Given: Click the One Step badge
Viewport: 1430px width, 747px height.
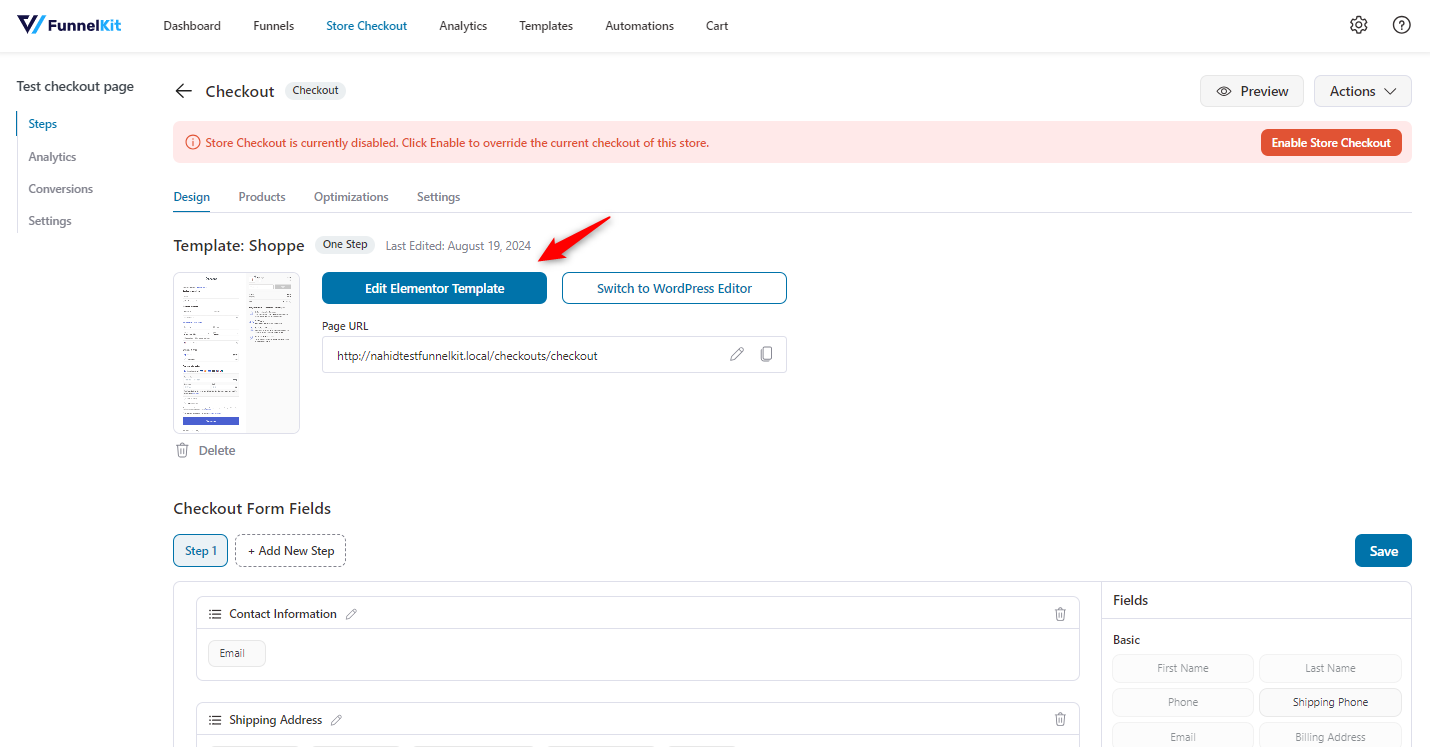Looking at the screenshot, I should point(345,244).
